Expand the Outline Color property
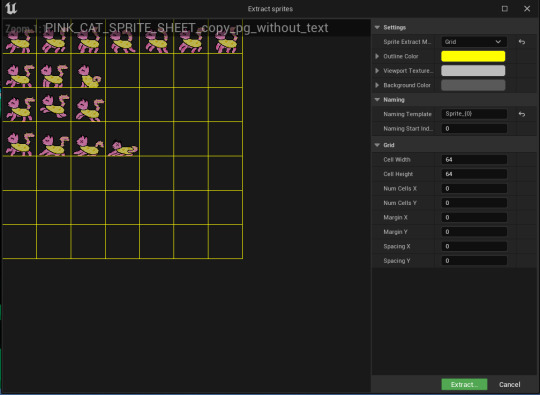 pos(377,56)
